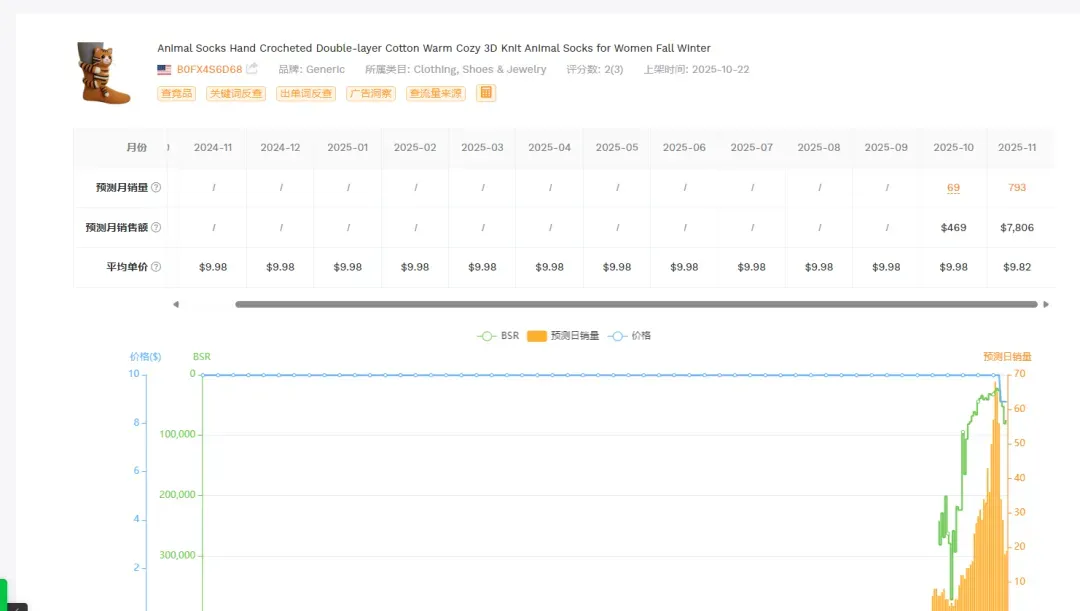Toggle the 预测日销量 legend series
The image size is (1080, 611).
click(563, 335)
